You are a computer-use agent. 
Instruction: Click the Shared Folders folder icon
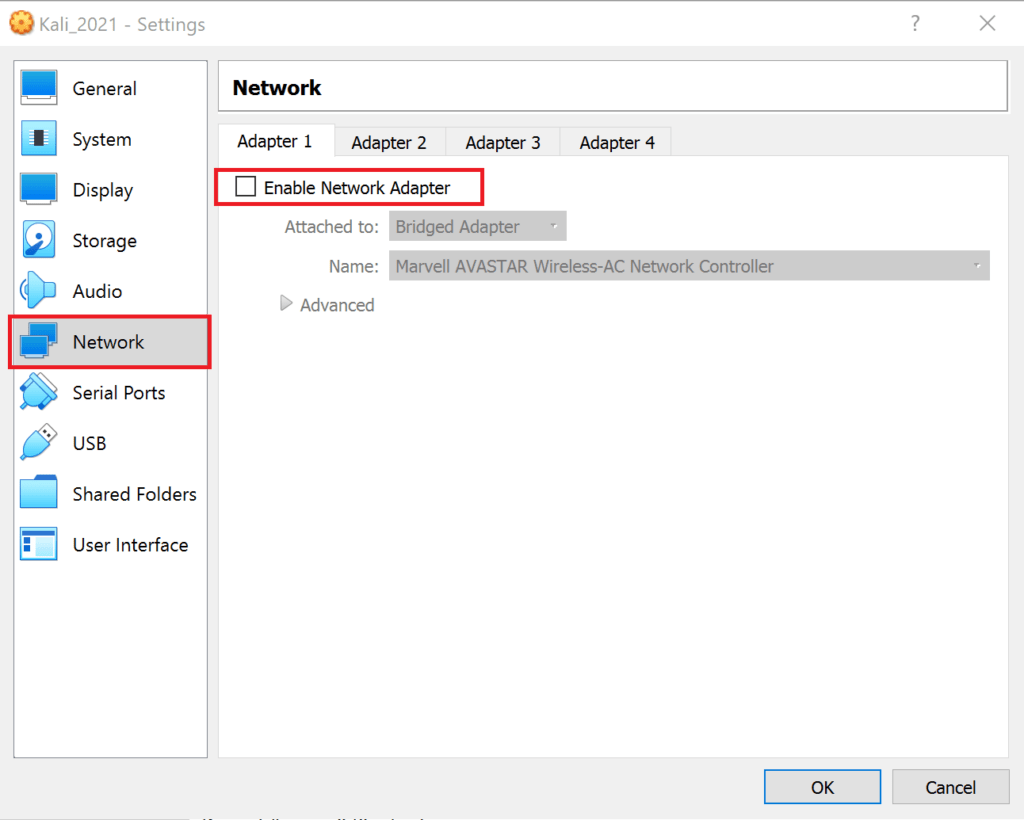39,492
